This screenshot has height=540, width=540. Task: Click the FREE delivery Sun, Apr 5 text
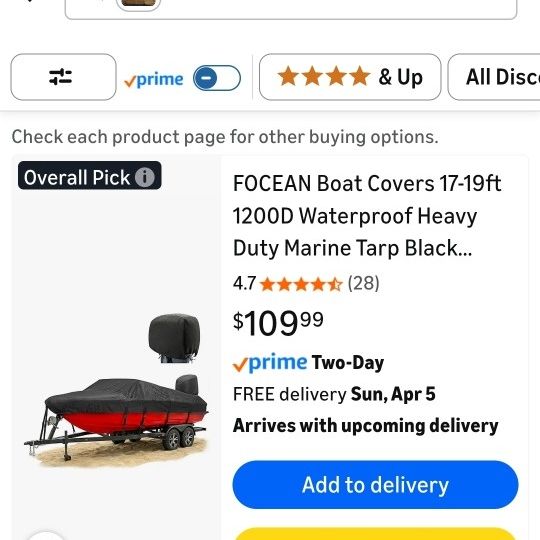[x=334, y=394]
